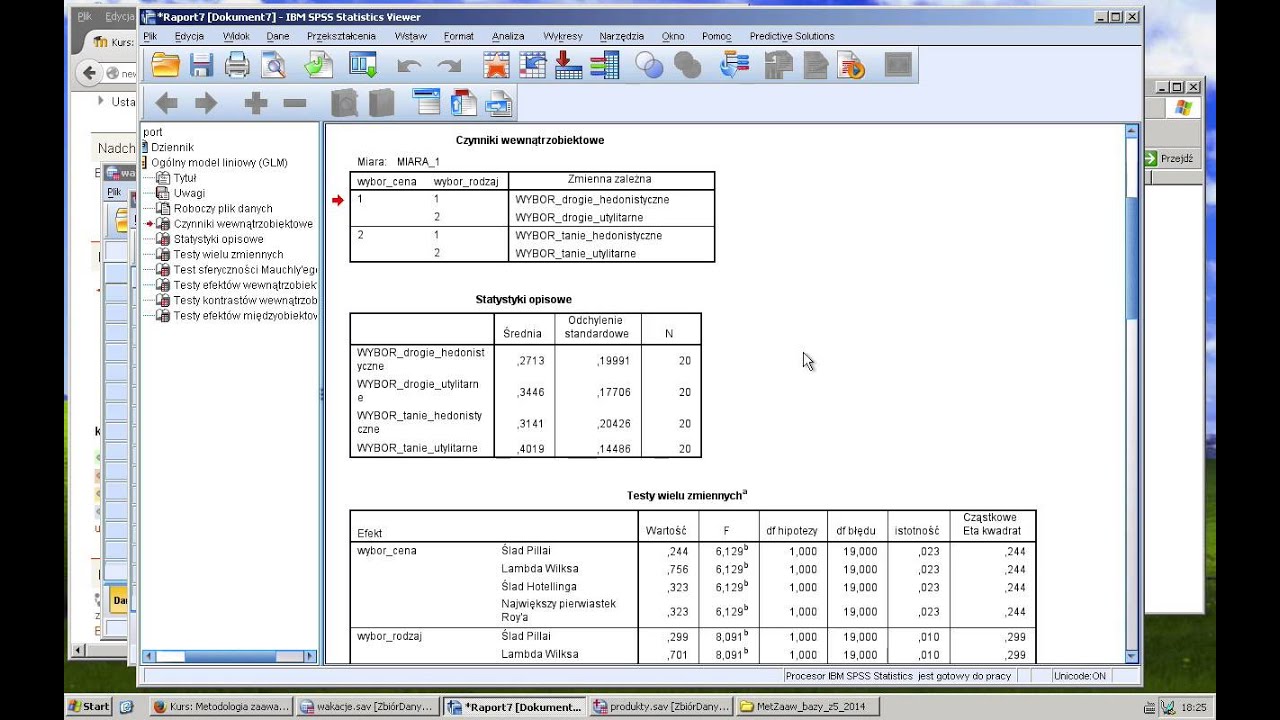Collapse outline item with the minus icon
The width and height of the screenshot is (1280, 720).
click(x=294, y=103)
